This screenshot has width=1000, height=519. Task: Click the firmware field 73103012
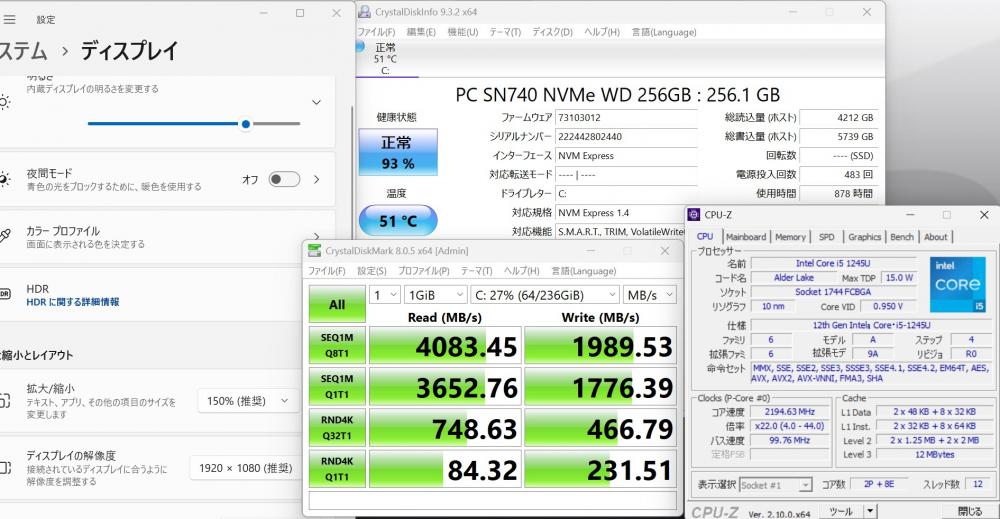pyautogui.click(x=626, y=117)
